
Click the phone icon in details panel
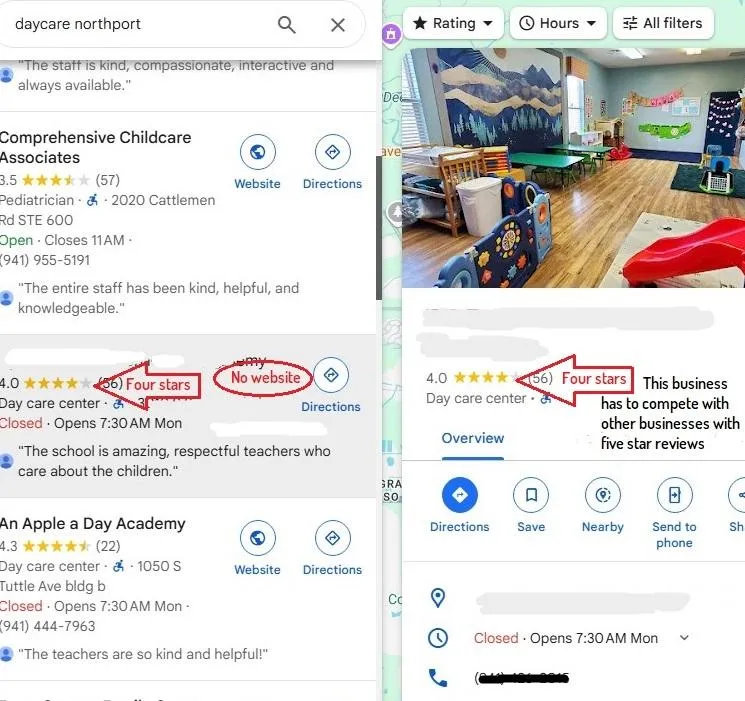click(x=438, y=677)
